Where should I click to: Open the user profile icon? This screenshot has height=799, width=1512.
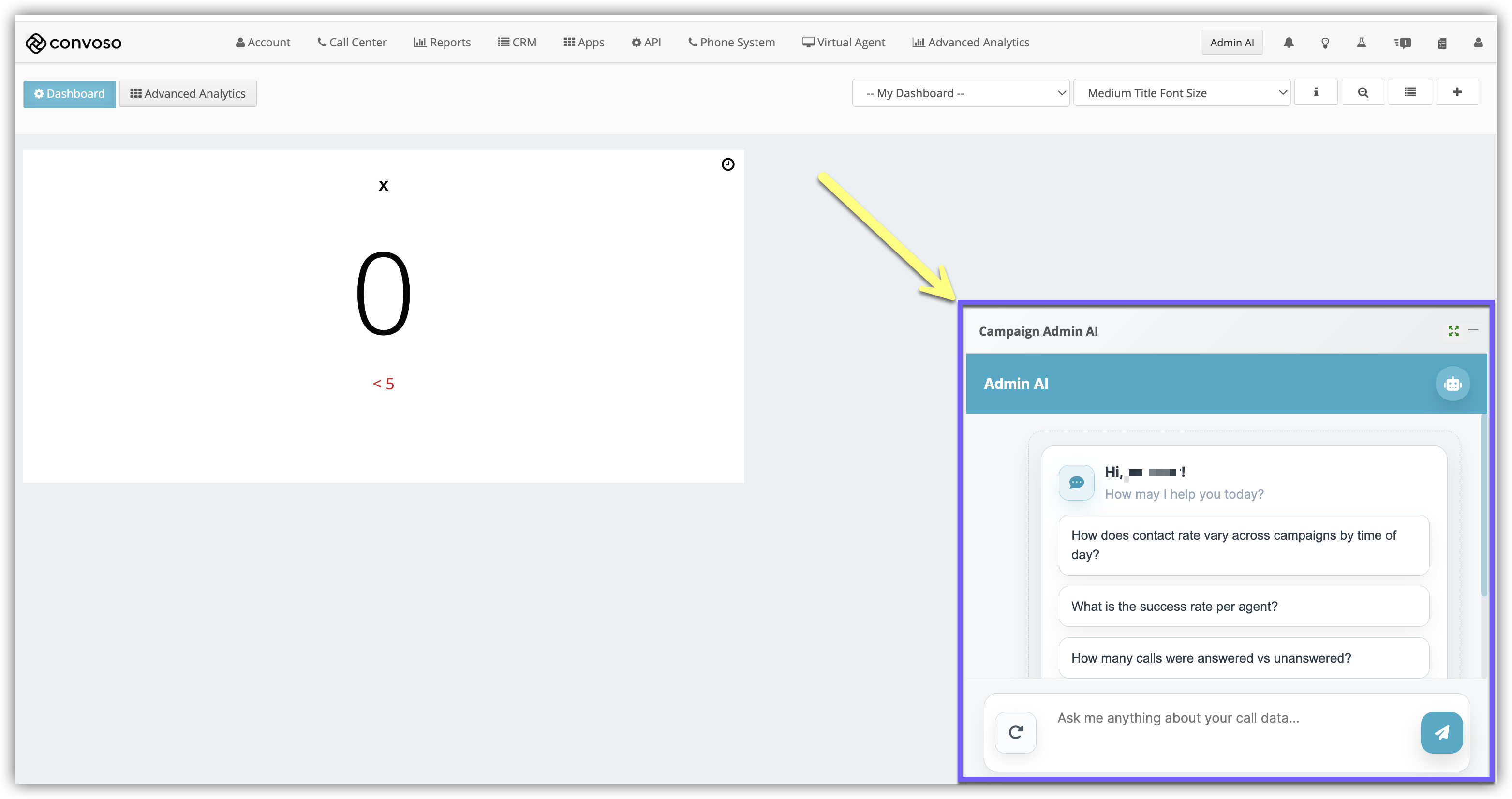click(x=1478, y=43)
